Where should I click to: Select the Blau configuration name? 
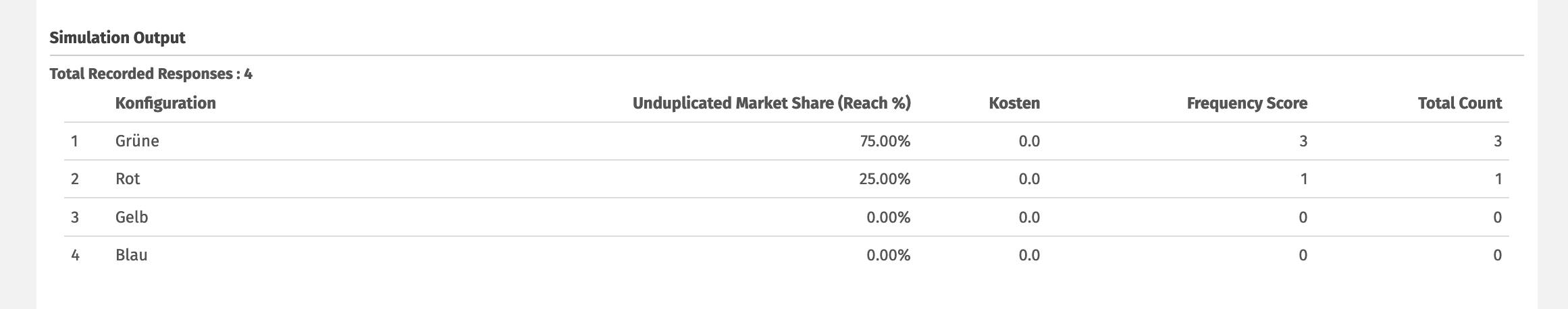tap(131, 255)
